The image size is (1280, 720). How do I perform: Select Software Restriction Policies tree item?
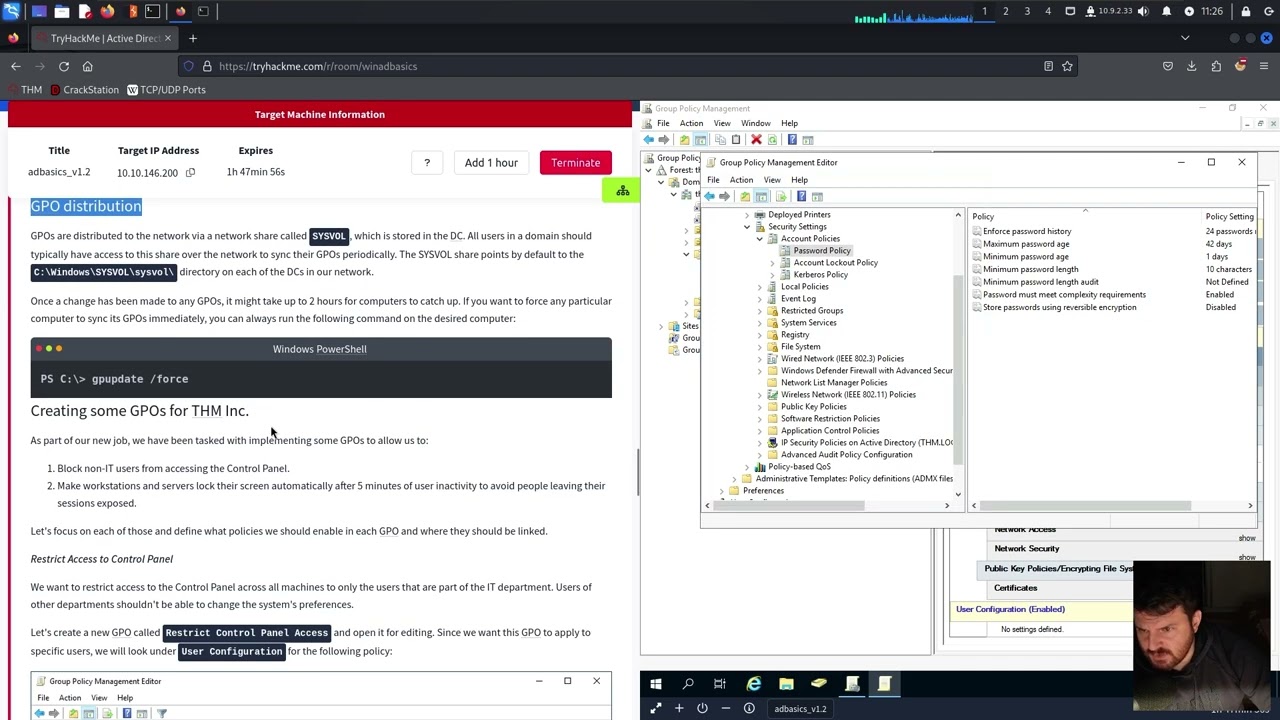point(830,419)
